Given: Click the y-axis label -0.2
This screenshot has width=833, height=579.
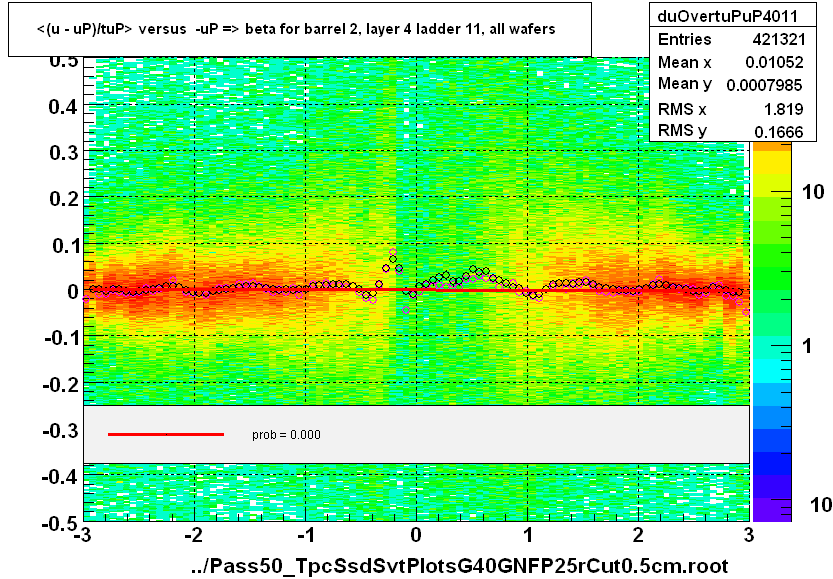Looking at the screenshot, I should pos(60,384).
